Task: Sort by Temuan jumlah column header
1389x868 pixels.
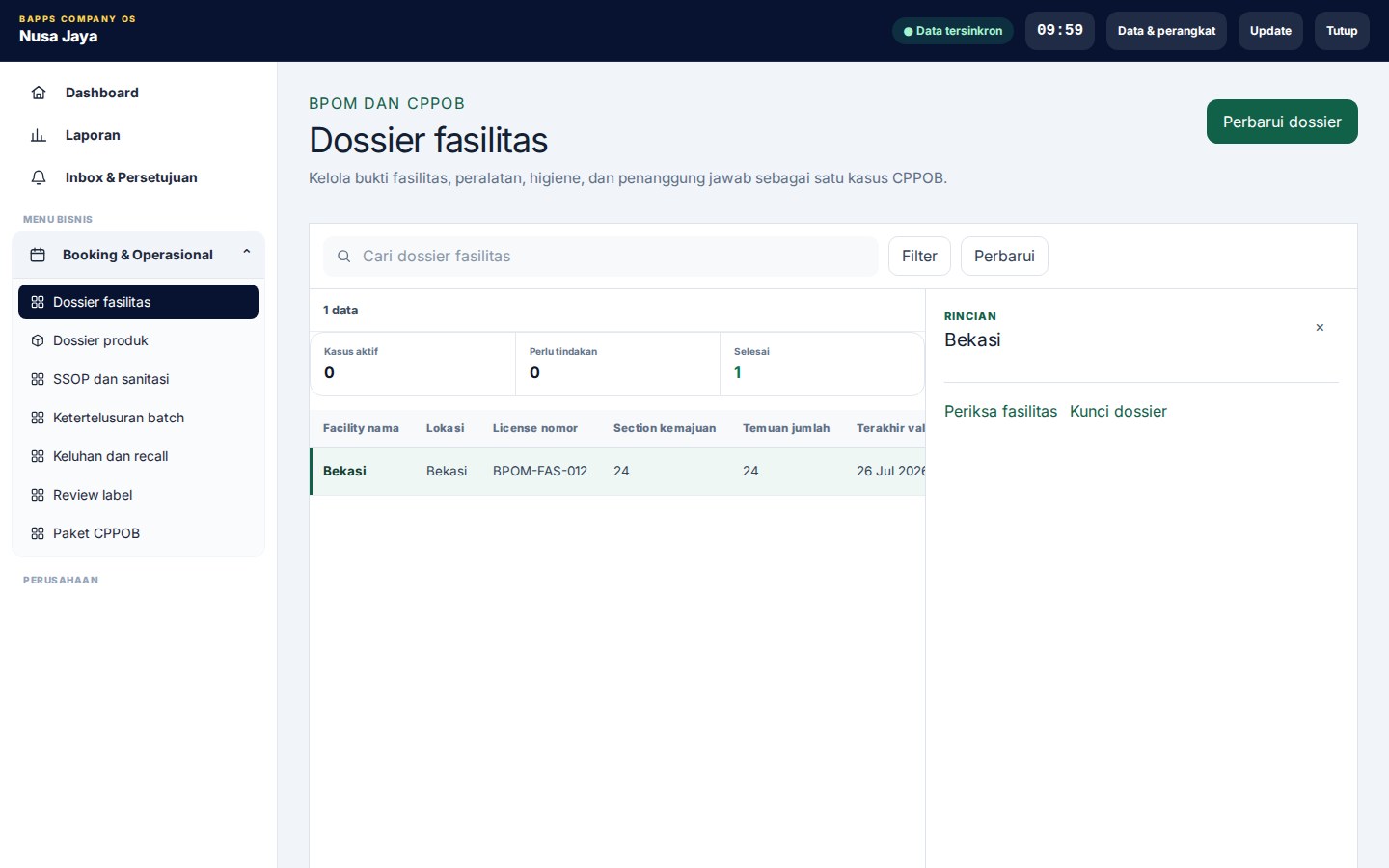Action: point(786,428)
